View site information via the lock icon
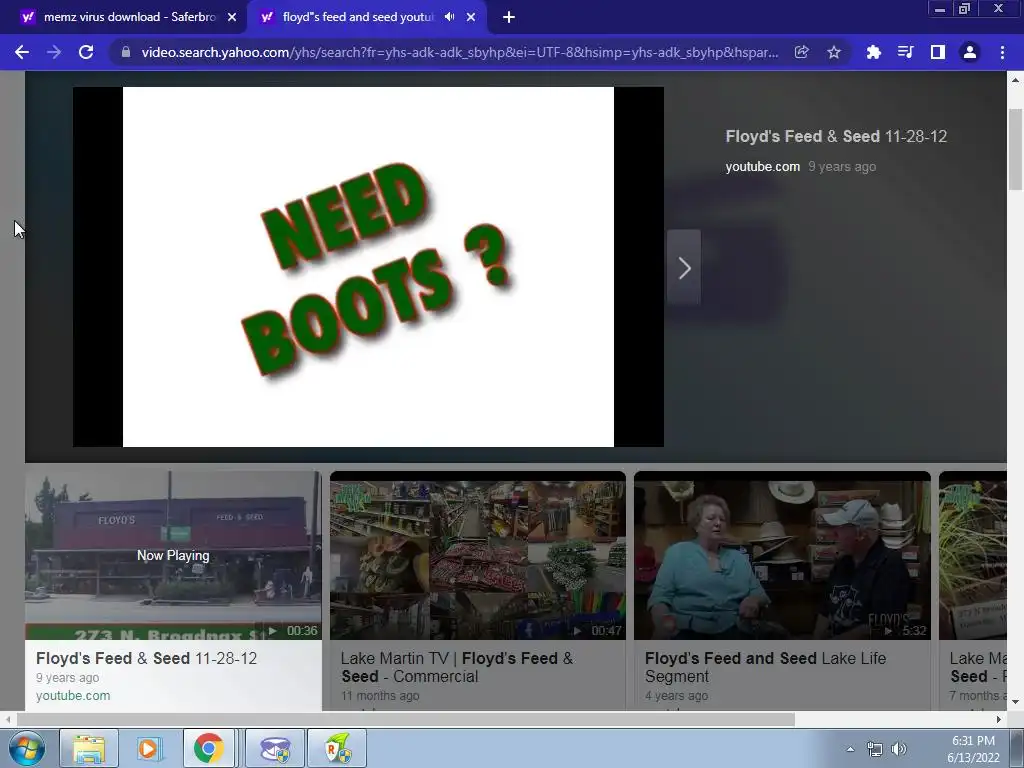1024x768 pixels. point(126,52)
